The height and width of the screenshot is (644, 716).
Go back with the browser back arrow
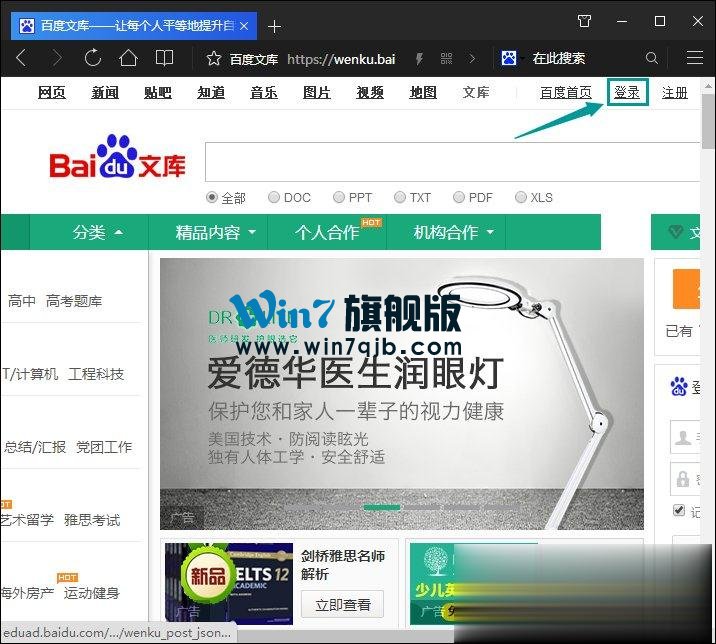pyautogui.click(x=21, y=58)
